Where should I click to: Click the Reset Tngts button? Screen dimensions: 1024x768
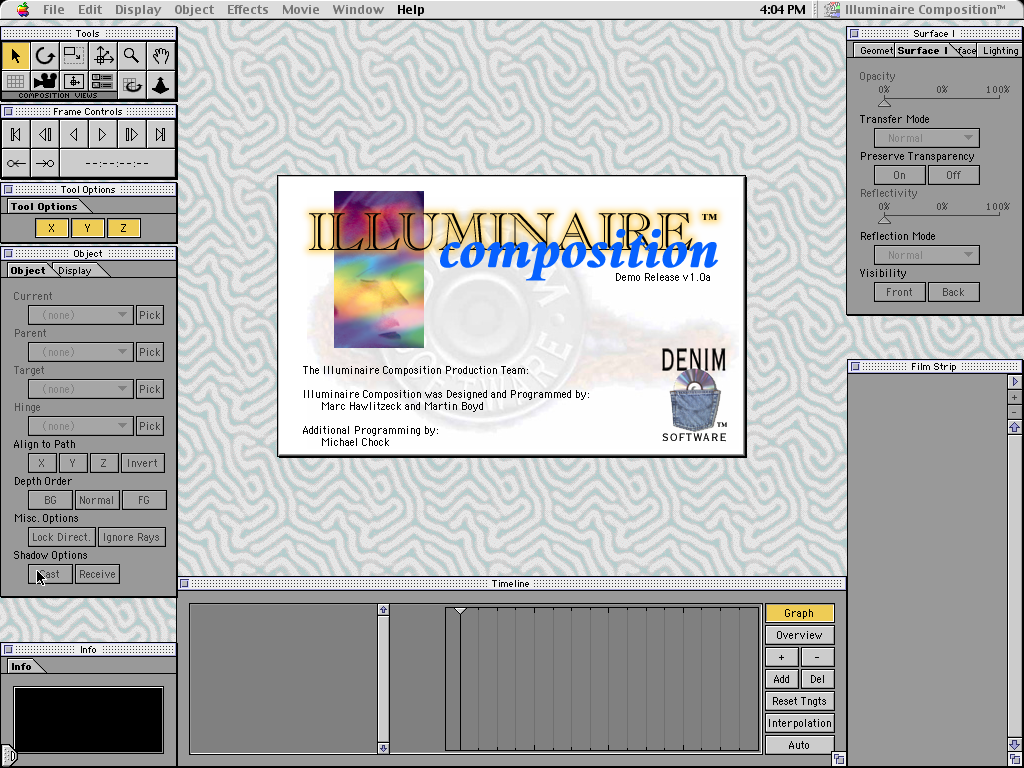point(799,701)
